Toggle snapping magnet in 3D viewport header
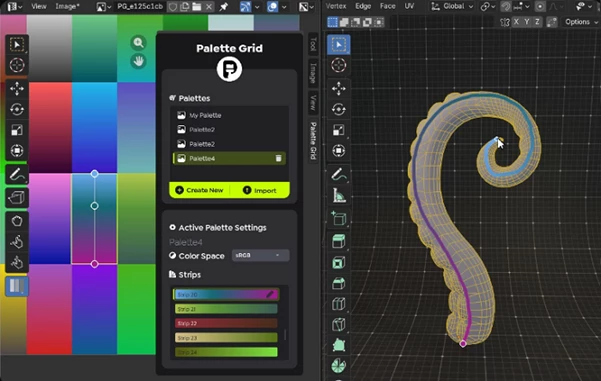 click(x=506, y=7)
